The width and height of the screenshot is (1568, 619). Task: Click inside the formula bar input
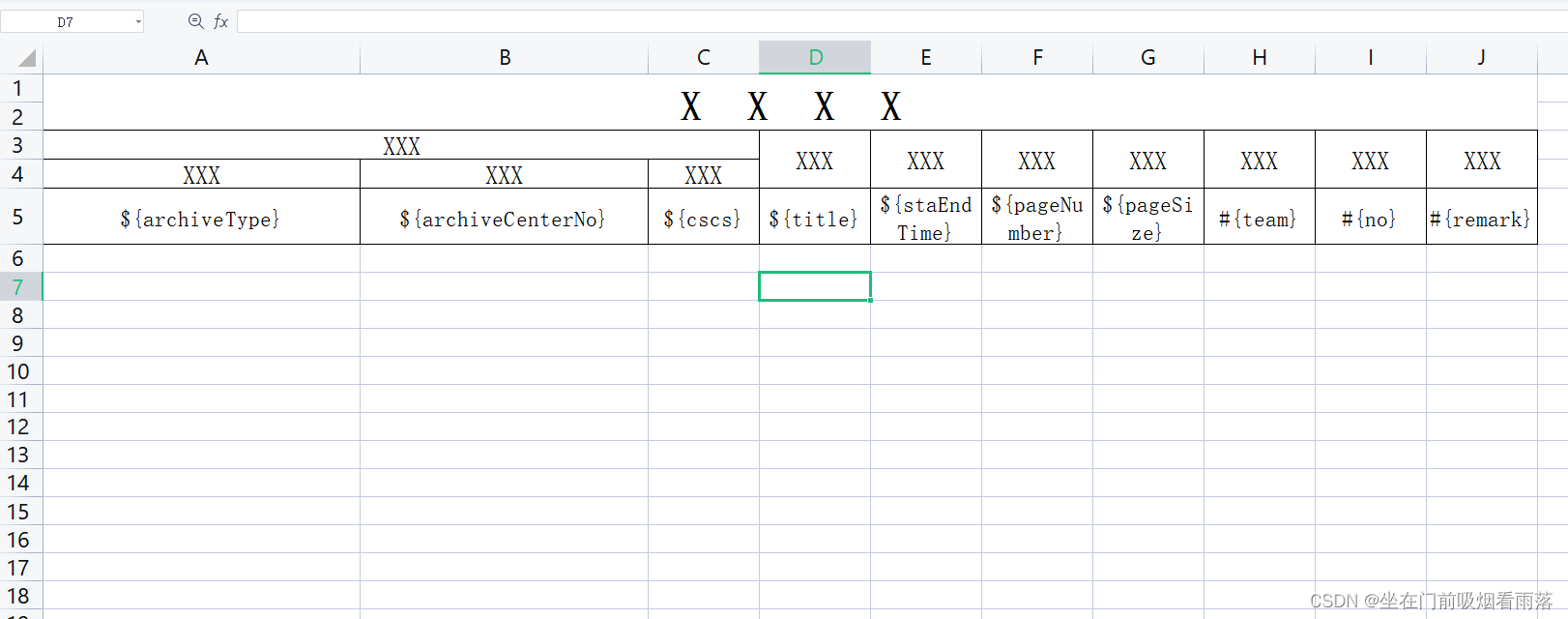901,21
